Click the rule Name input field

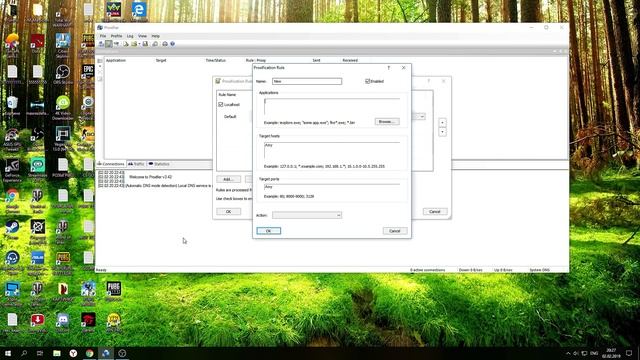pos(307,81)
